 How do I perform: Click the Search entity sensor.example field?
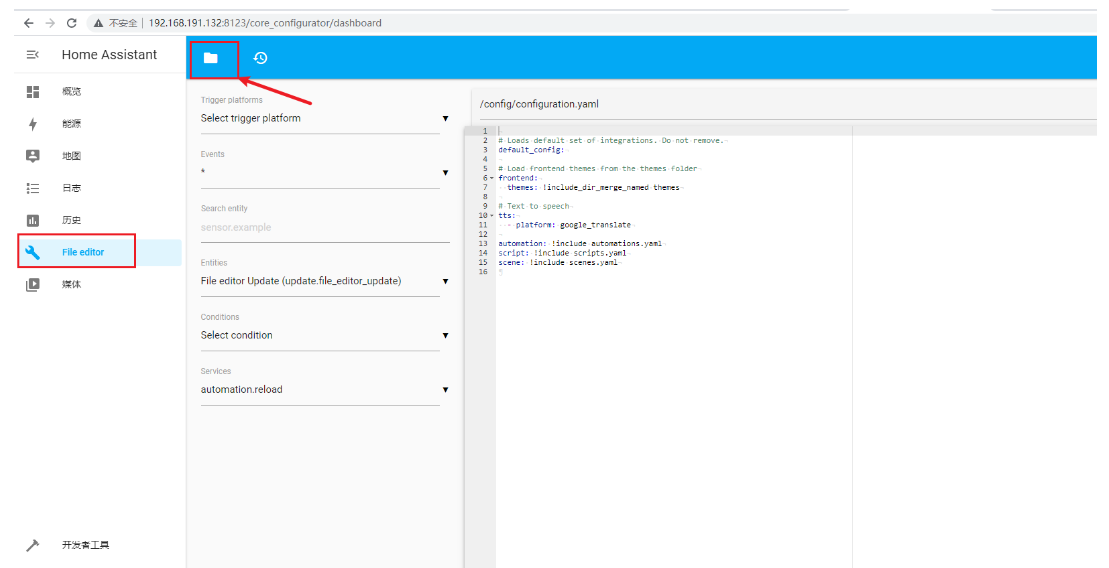325,228
